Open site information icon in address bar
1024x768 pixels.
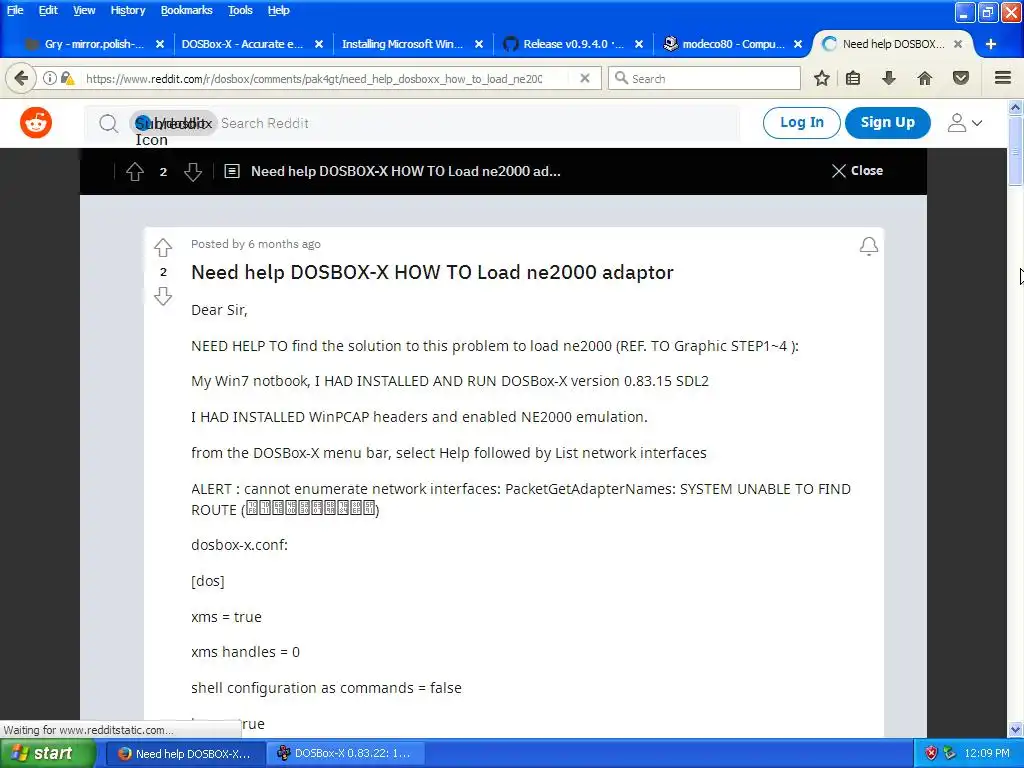pyautogui.click(x=50, y=78)
